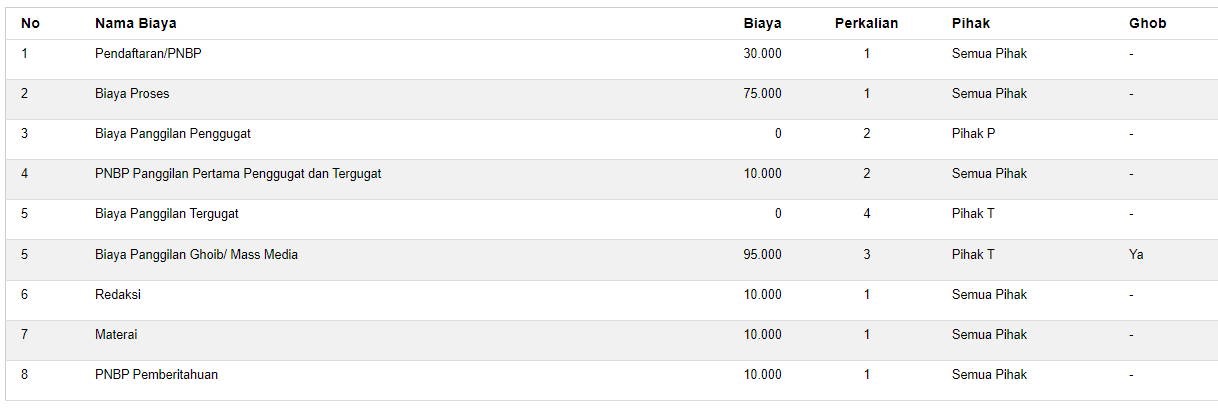Image resolution: width=1218 pixels, height=408 pixels.
Task: Click the "Perkalian" column header
Action: 866,23
